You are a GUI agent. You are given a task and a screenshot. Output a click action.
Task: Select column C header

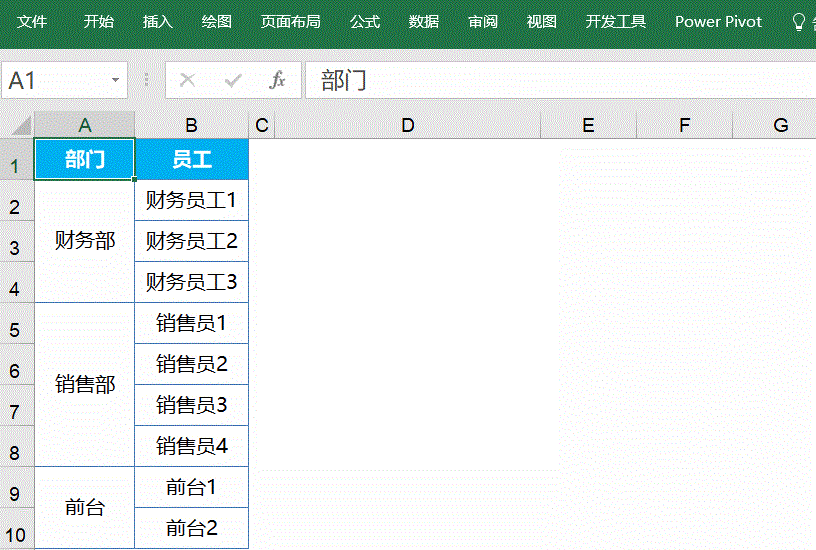pyautogui.click(x=262, y=125)
